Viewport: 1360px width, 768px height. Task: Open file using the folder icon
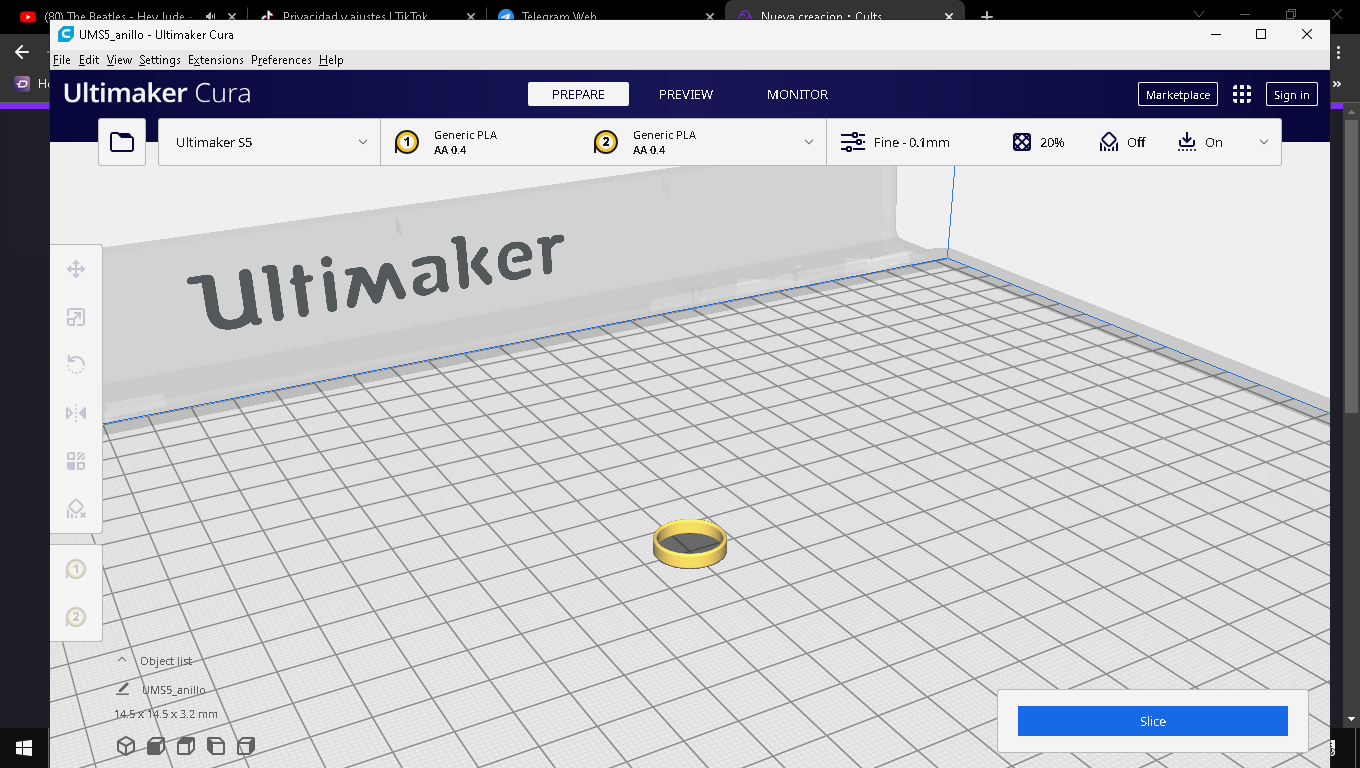pyautogui.click(x=122, y=142)
